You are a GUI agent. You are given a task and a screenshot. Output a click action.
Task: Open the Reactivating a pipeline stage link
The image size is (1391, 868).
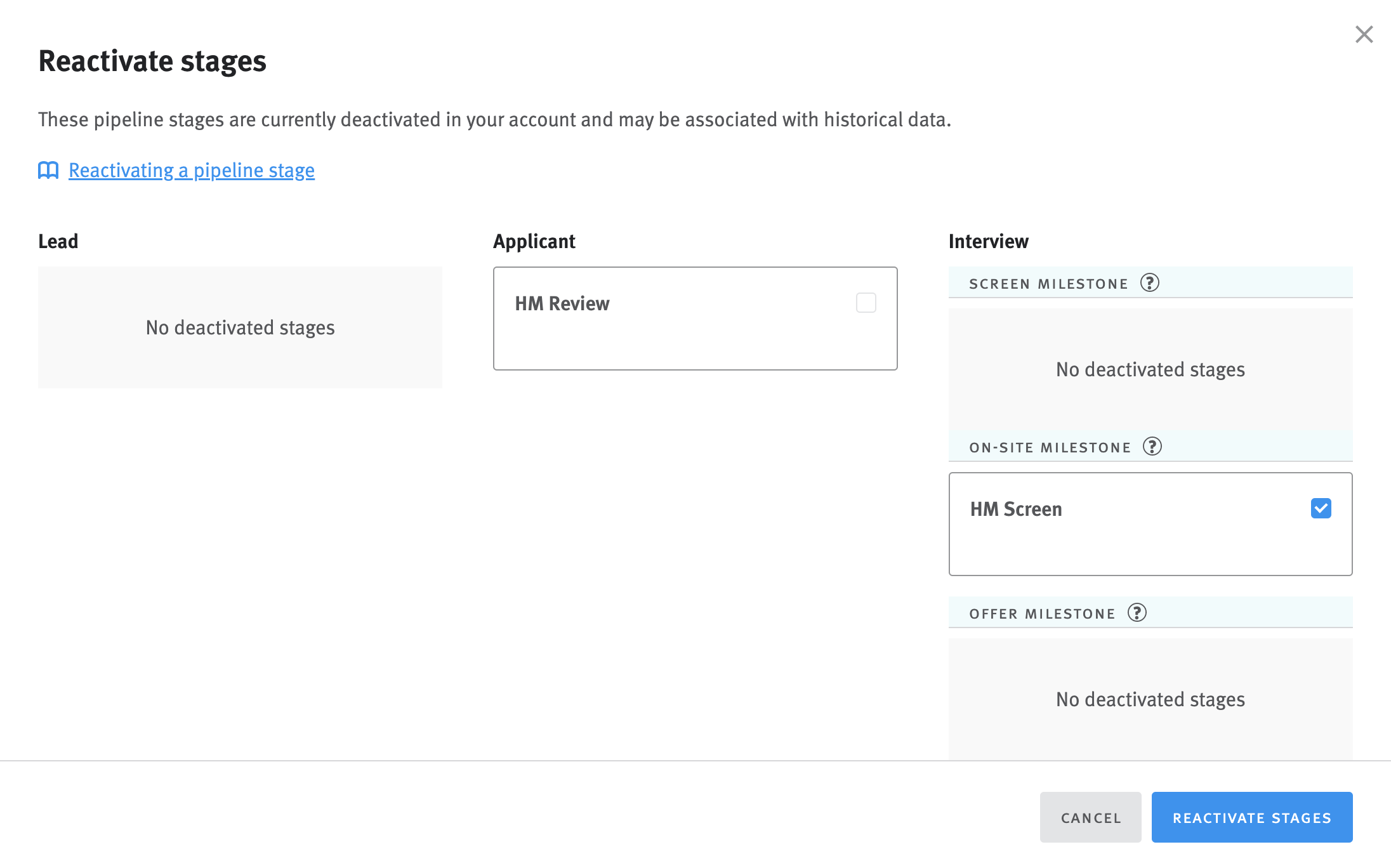coord(191,170)
